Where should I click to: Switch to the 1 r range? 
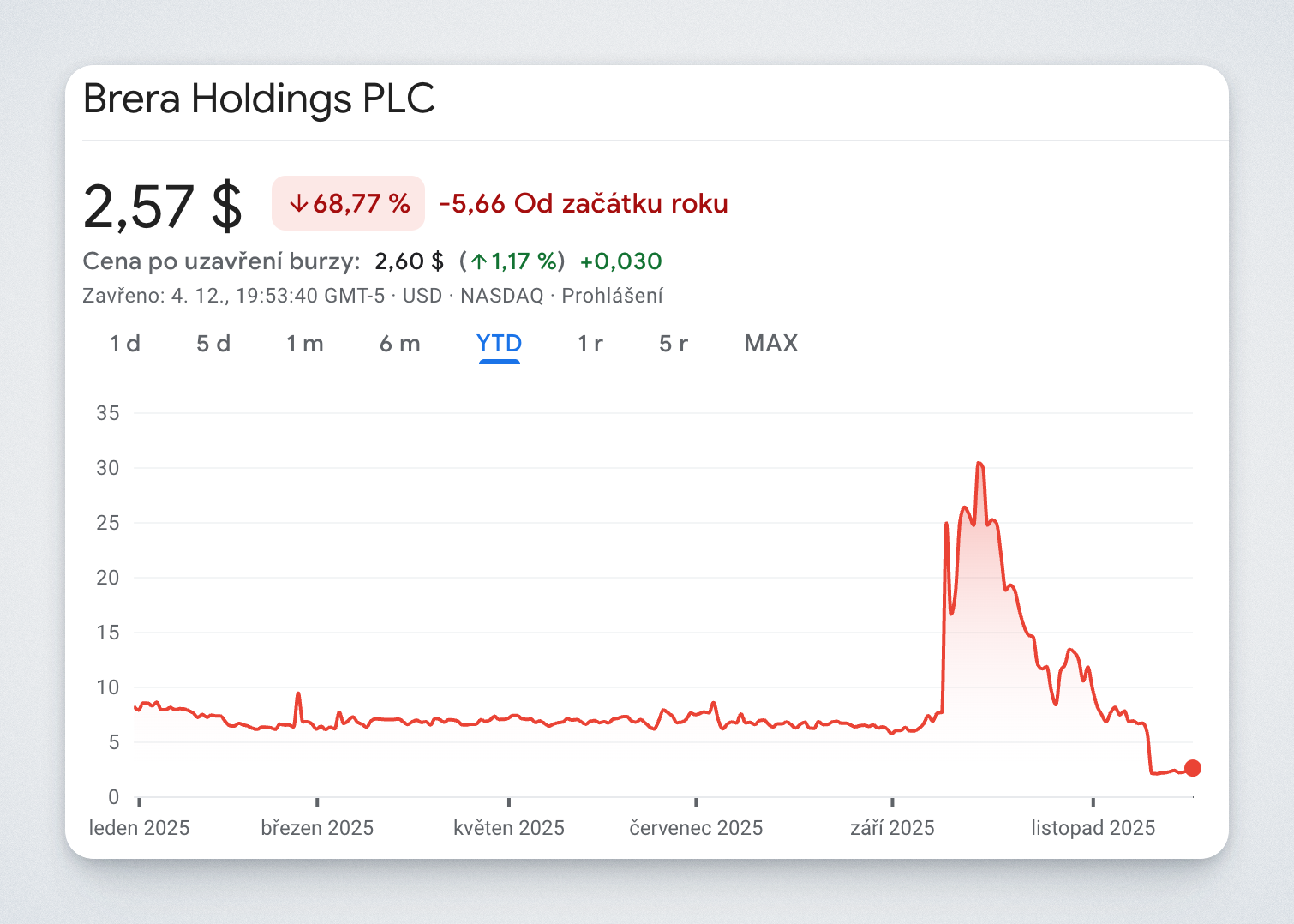(x=590, y=344)
